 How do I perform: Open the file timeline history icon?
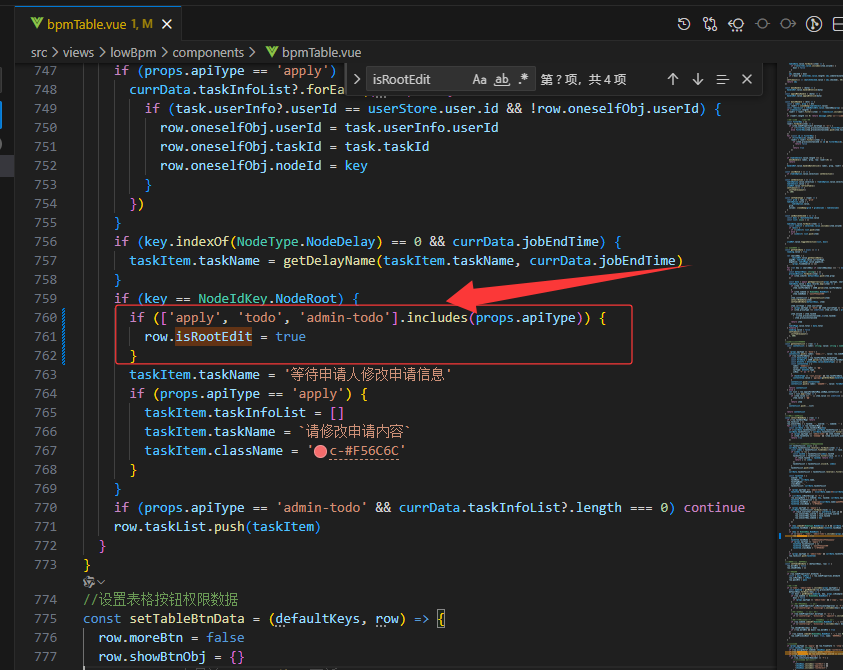(684, 23)
